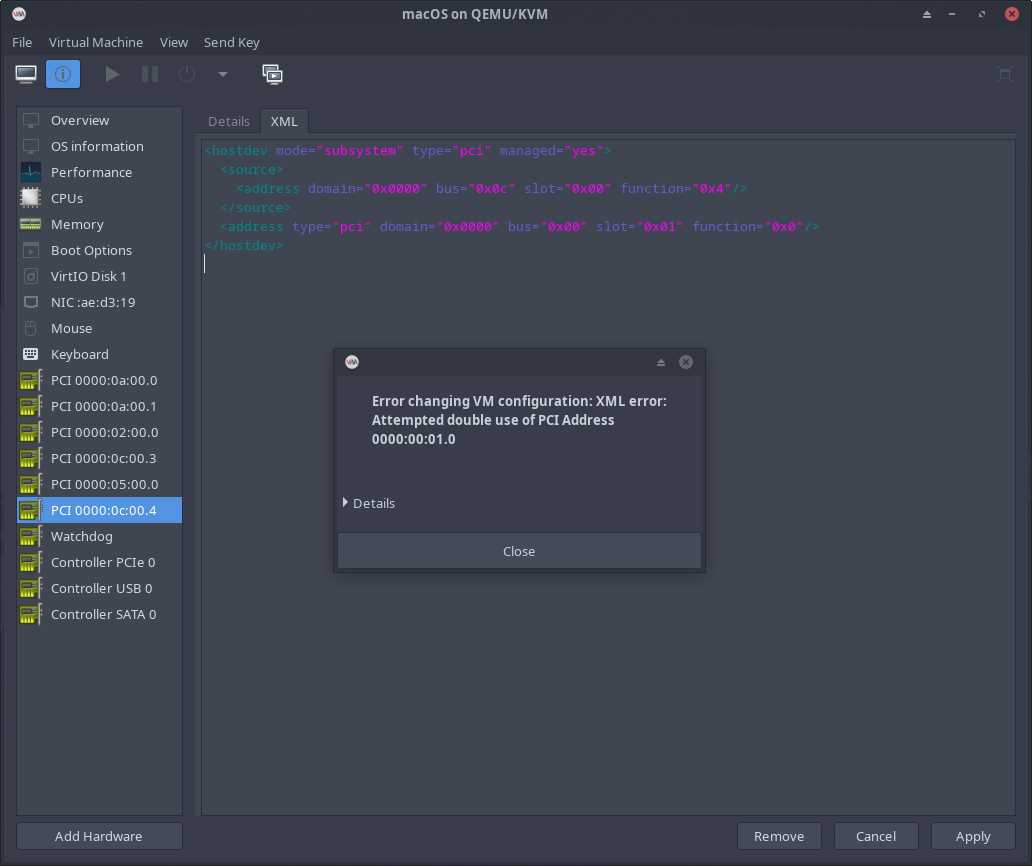Click the manage snapshots icon
Screen dimensions: 1032x866
click(272, 74)
